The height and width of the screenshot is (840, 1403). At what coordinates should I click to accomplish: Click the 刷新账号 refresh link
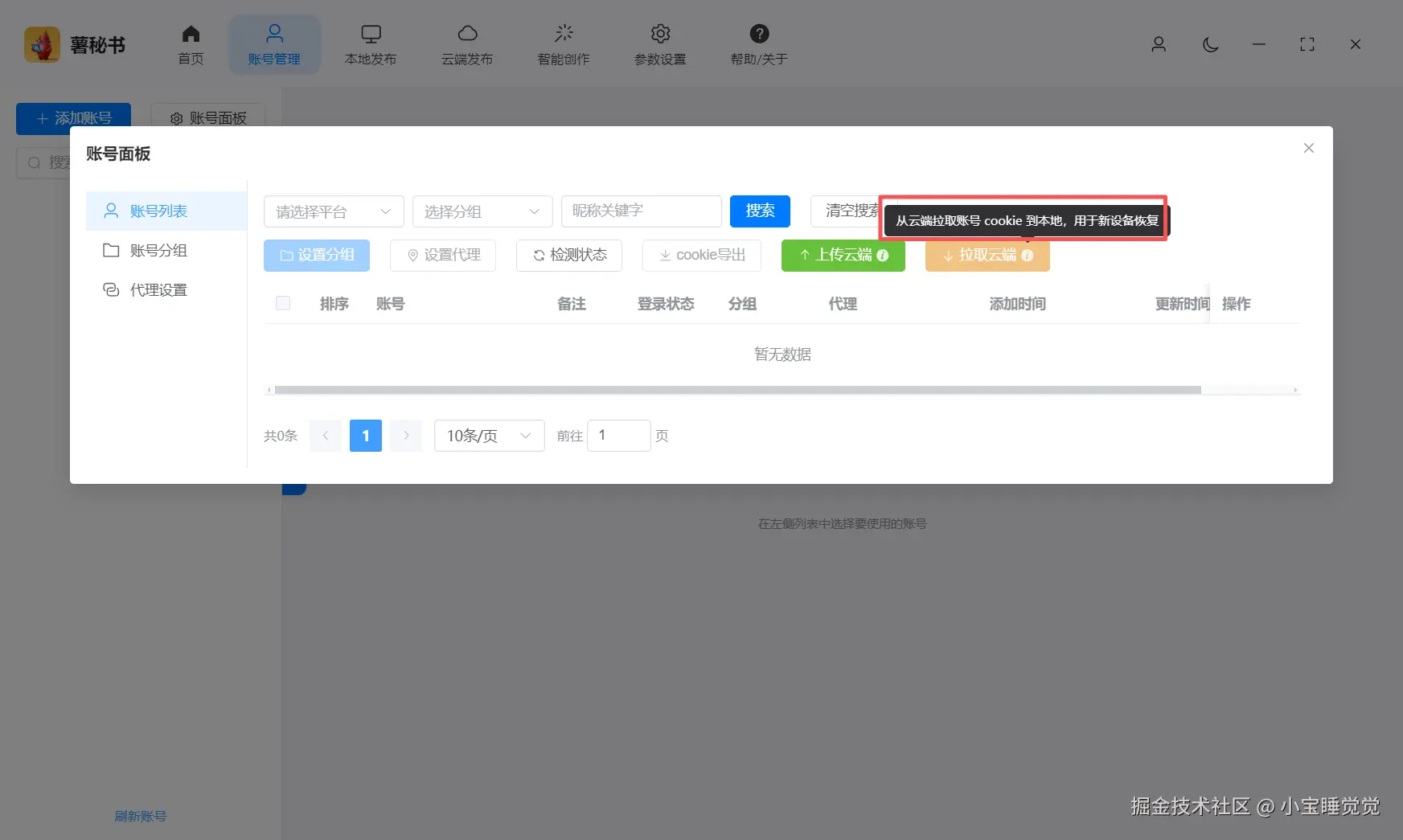140,815
